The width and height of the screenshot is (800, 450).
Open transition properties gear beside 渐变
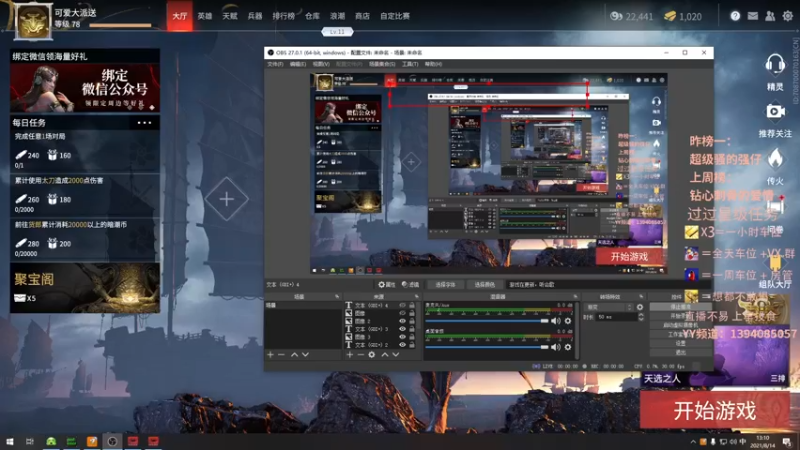640,307
